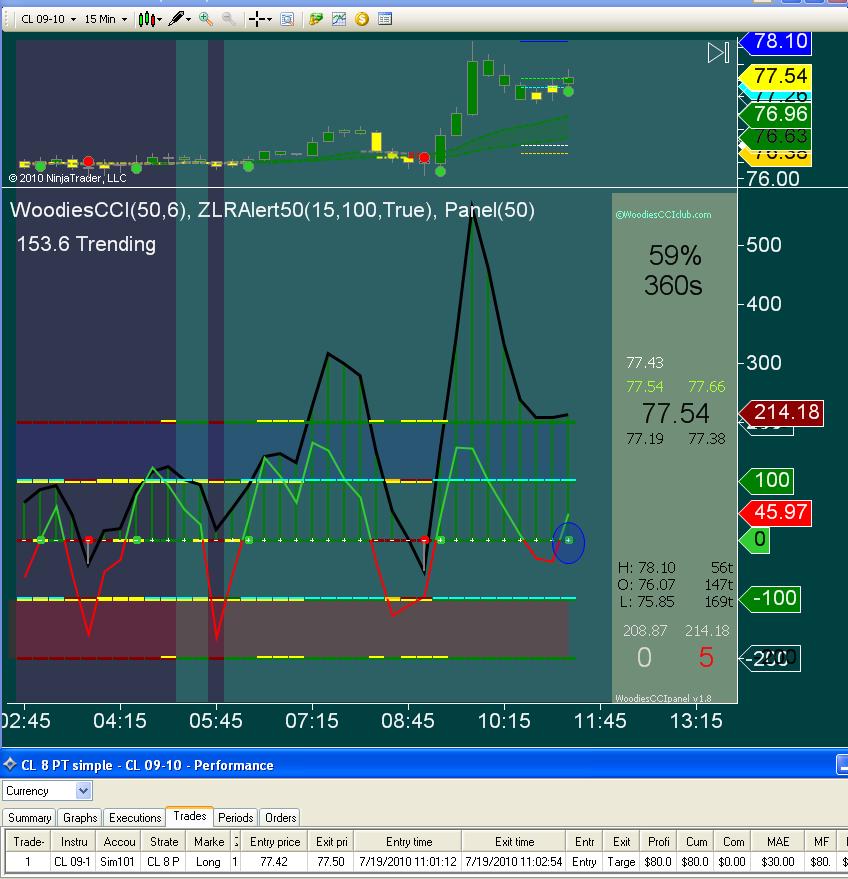848x879 pixels.
Task: Click the dark red 214.18 CCI marker
Action: coord(782,413)
